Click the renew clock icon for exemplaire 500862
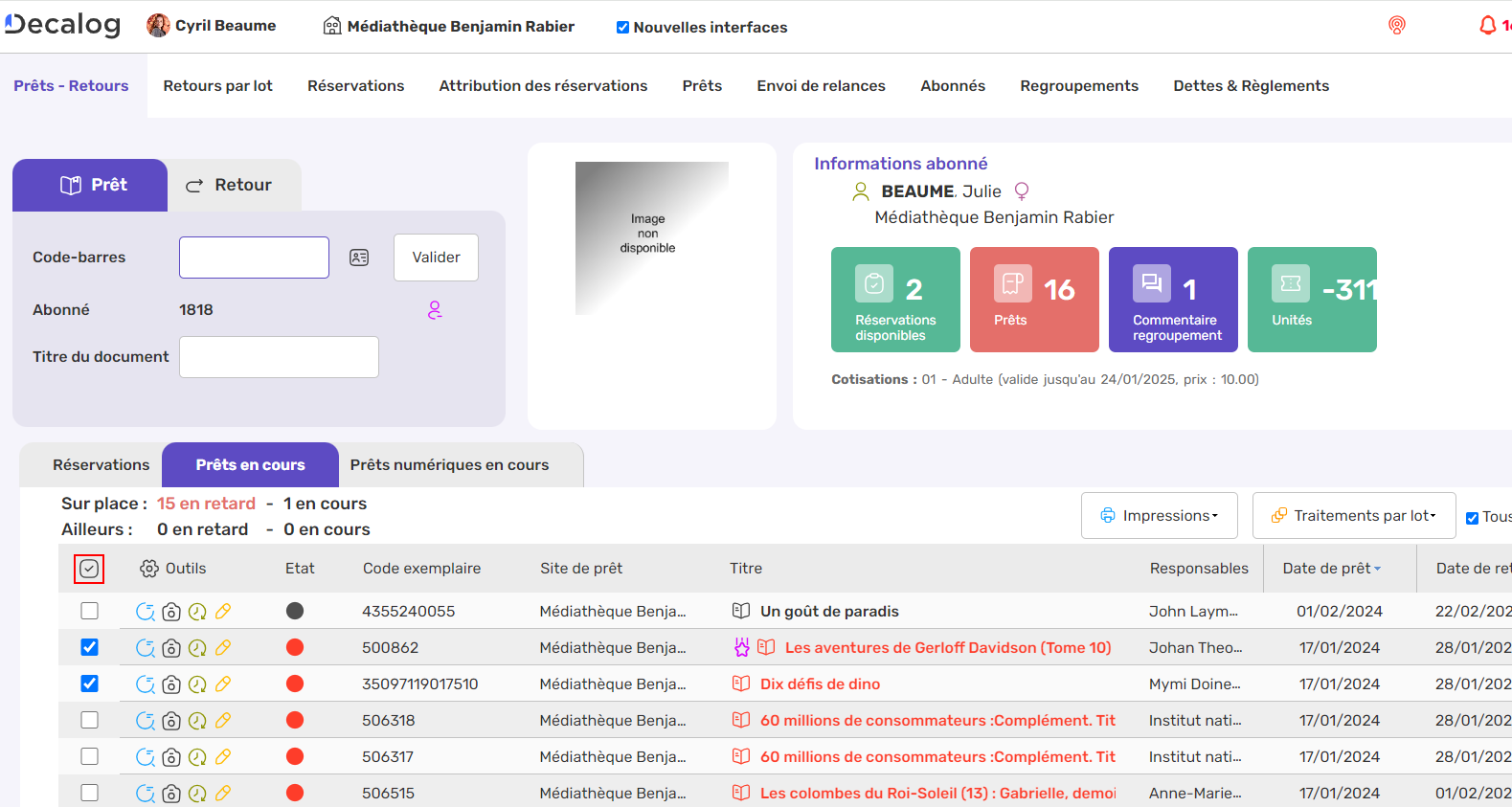This screenshot has height=807, width=1512. pos(197,648)
